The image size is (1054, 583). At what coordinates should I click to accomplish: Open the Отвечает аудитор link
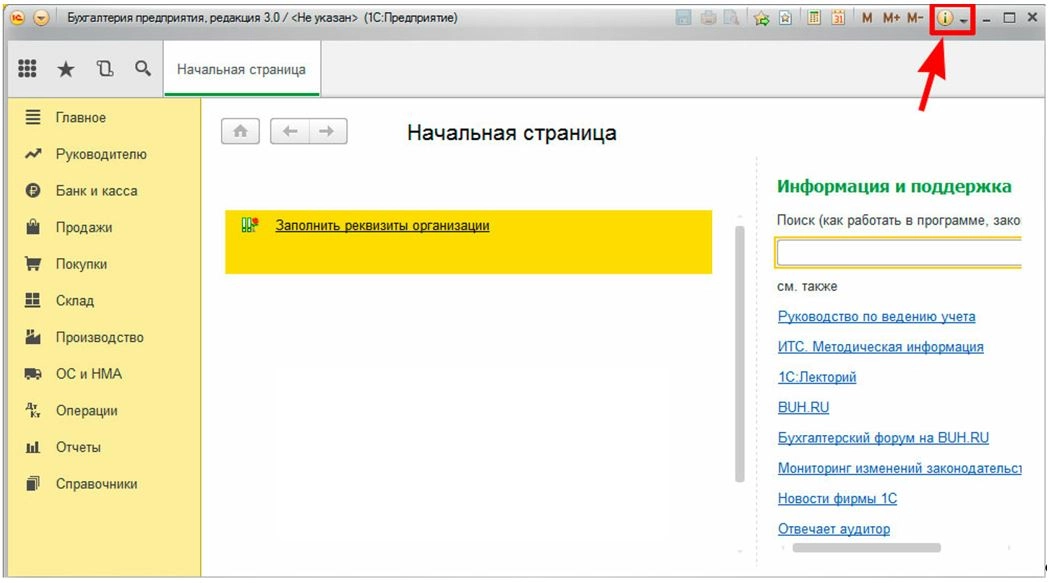[x=834, y=529]
